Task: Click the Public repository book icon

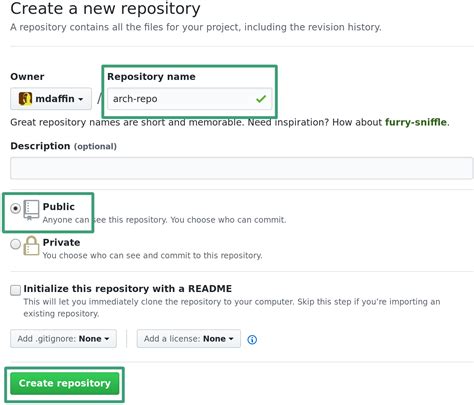Action: (x=31, y=210)
